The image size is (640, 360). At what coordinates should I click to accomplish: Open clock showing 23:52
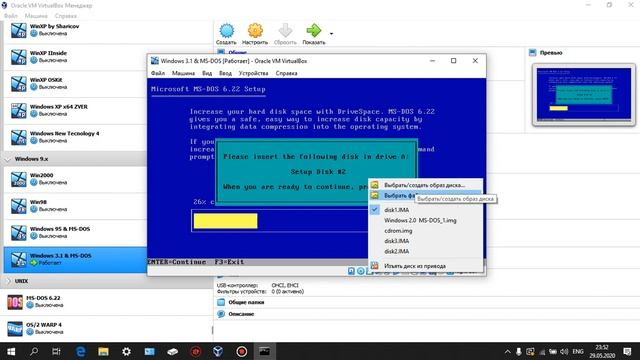pos(602,351)
